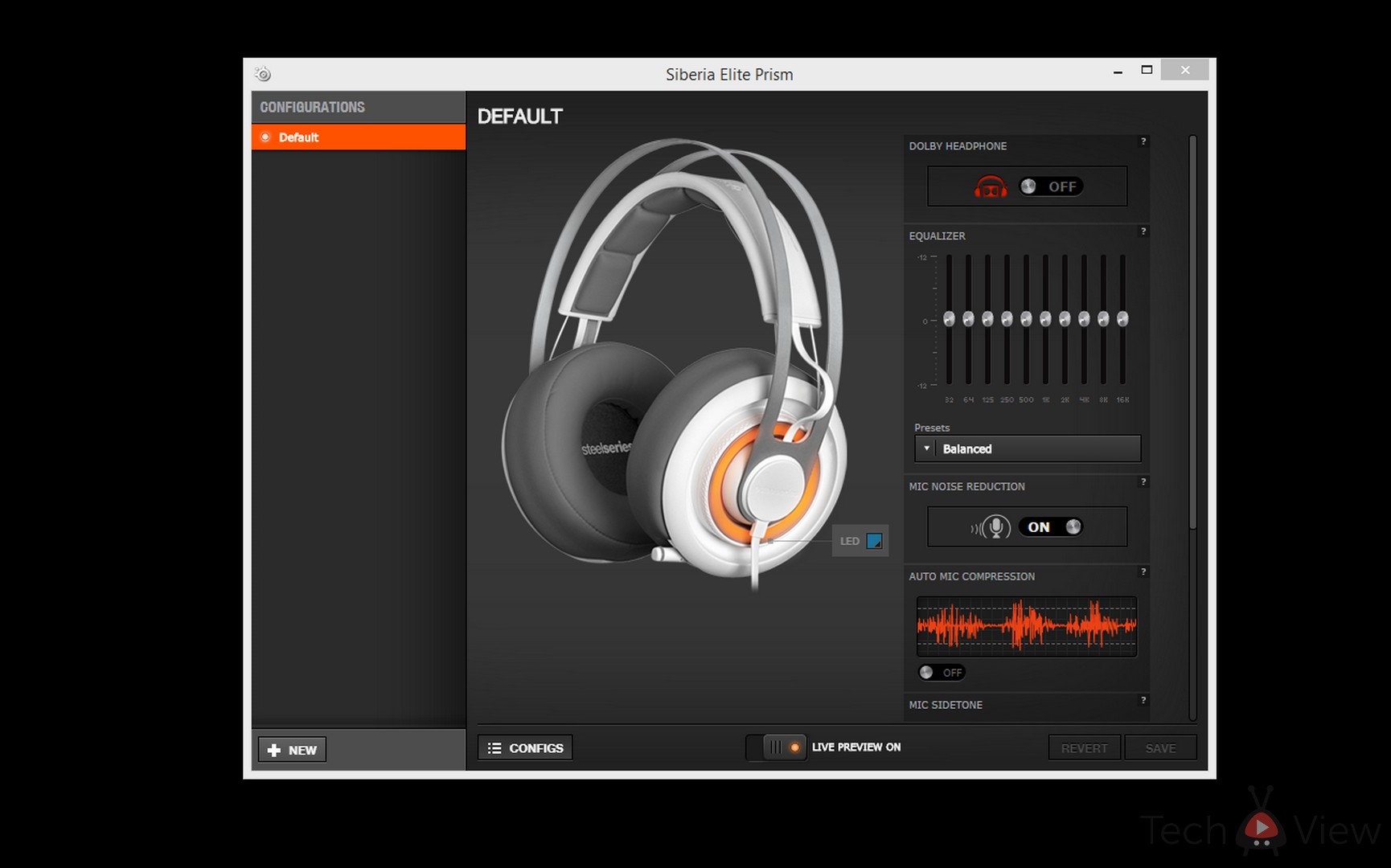Select the Default configuration
1391x868 pixels.
[359, 137]
